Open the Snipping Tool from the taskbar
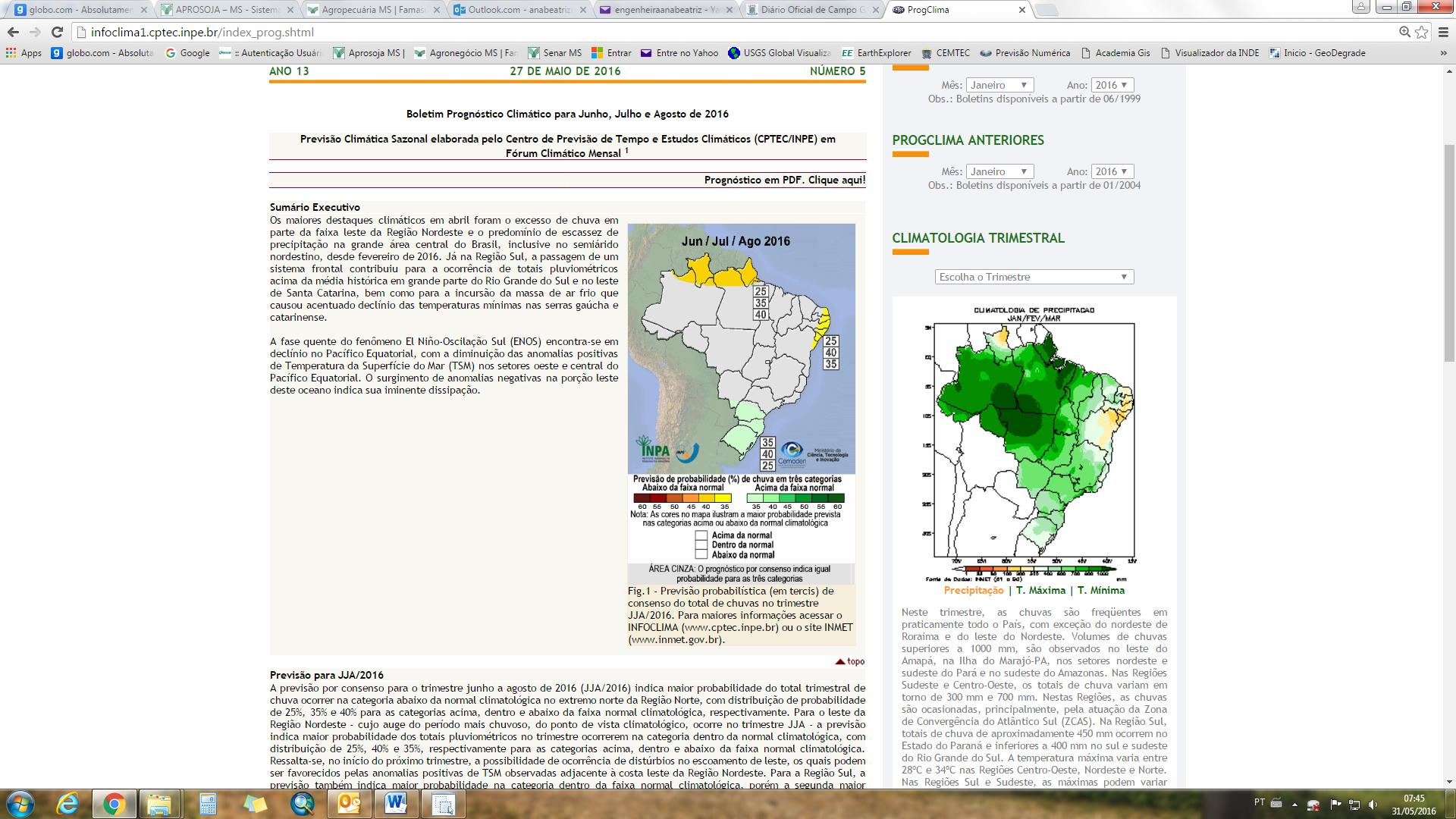This screenshot has width=1456, height=819. point(443,804)
